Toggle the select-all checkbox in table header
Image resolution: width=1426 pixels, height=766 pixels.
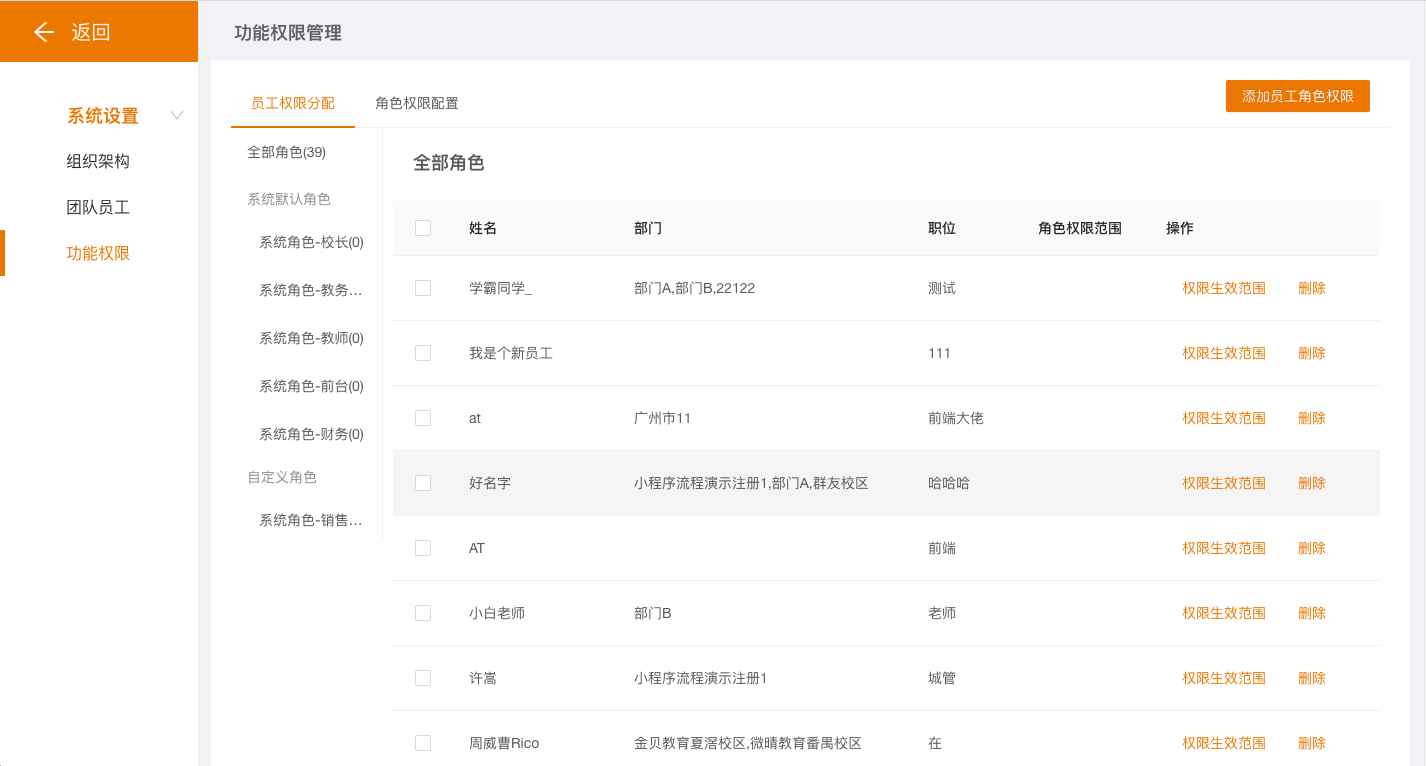pyautogui.click(x=423, y=228)
